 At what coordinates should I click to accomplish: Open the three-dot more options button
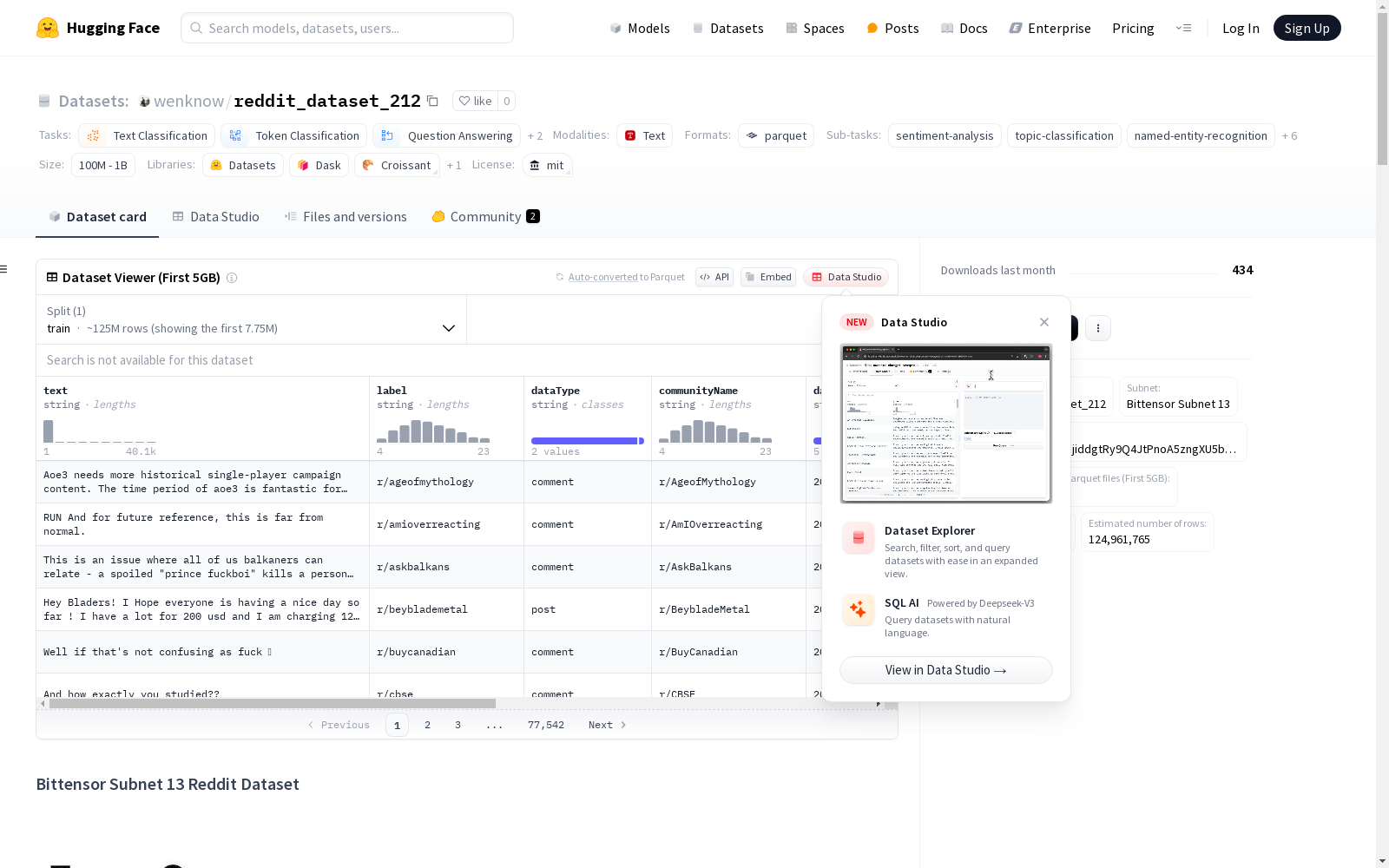(1098, 328)
